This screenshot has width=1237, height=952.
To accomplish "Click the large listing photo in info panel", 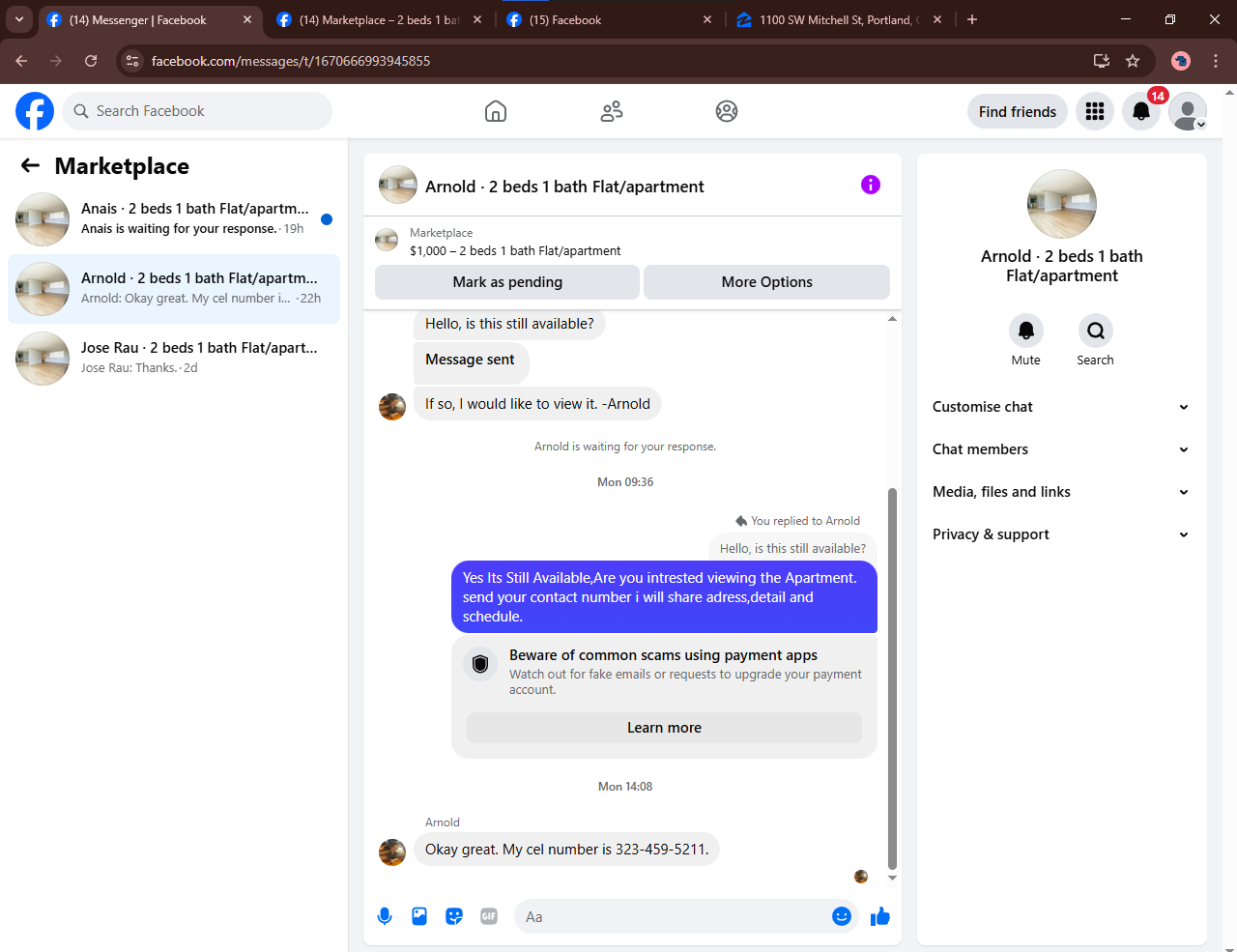I will (1062, 204).
